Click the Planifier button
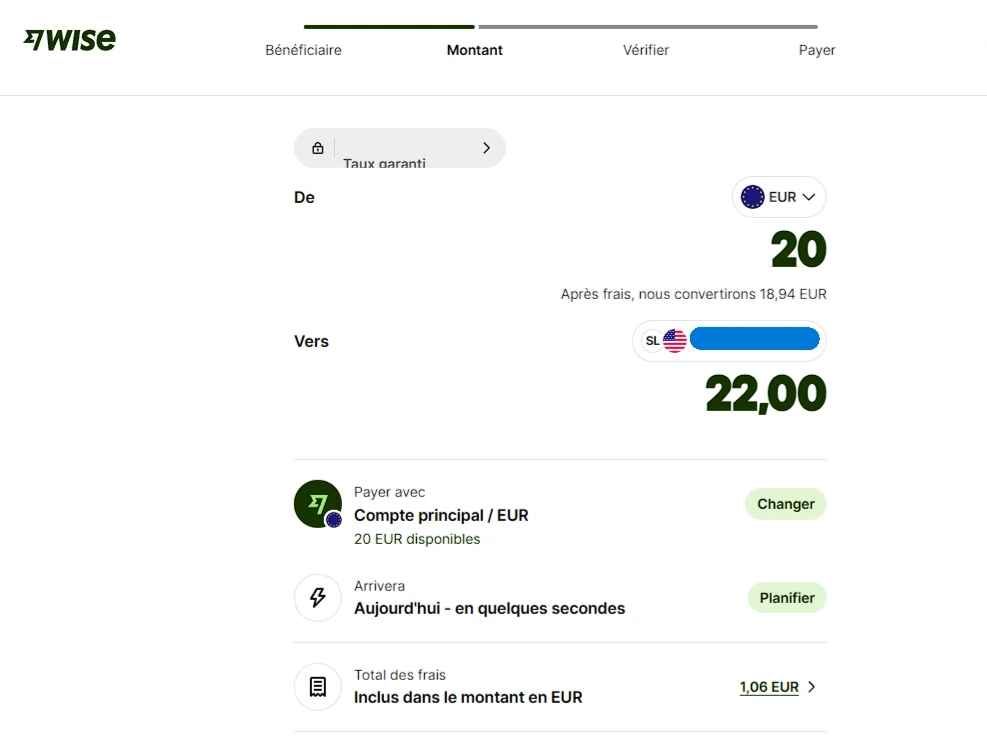 pyautogui.click(x=787, y=598)
